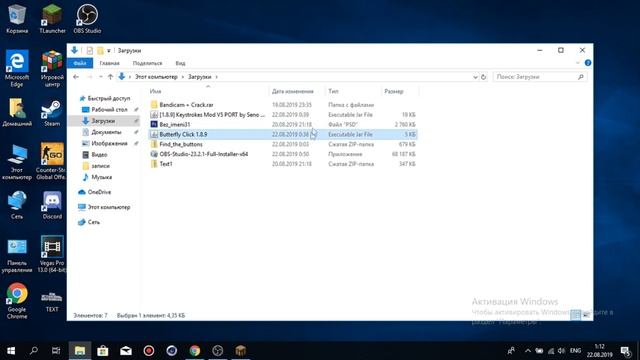Expand the address bar history dropdown
Screen dimensions: 640x360
pyautogui.click(x=475, y=77)
